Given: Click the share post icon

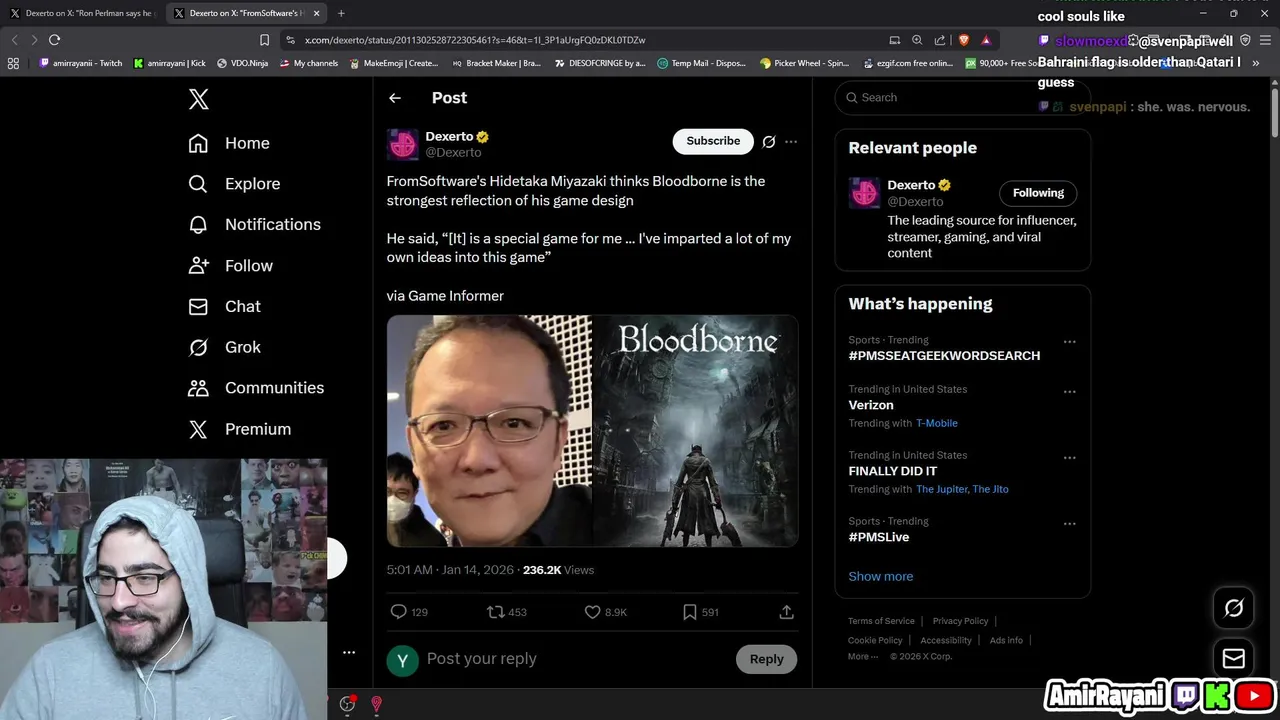Looking at the screenshot, I should pos(786,612).
